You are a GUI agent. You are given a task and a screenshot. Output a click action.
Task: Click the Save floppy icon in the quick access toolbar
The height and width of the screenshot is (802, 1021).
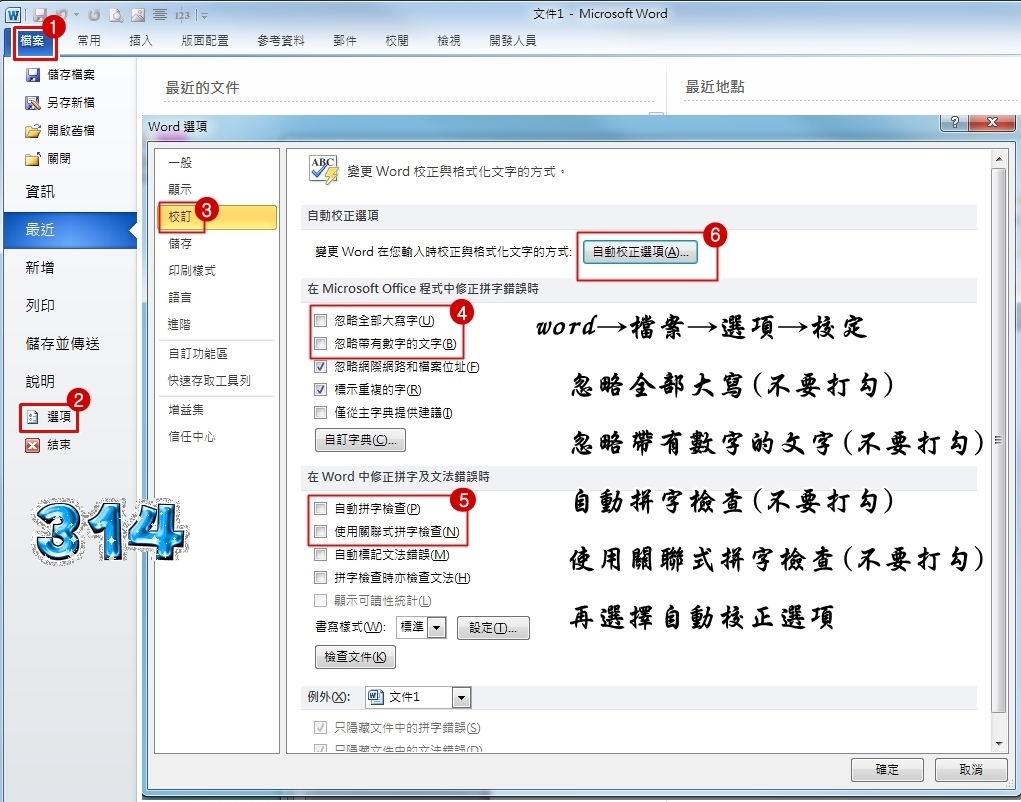[39, 14]
